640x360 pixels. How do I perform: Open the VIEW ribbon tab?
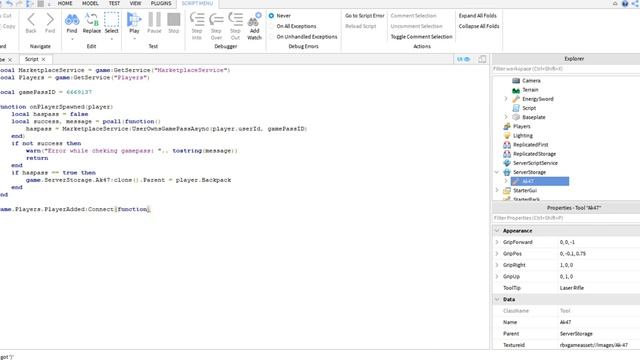click(x=135, y=3)
